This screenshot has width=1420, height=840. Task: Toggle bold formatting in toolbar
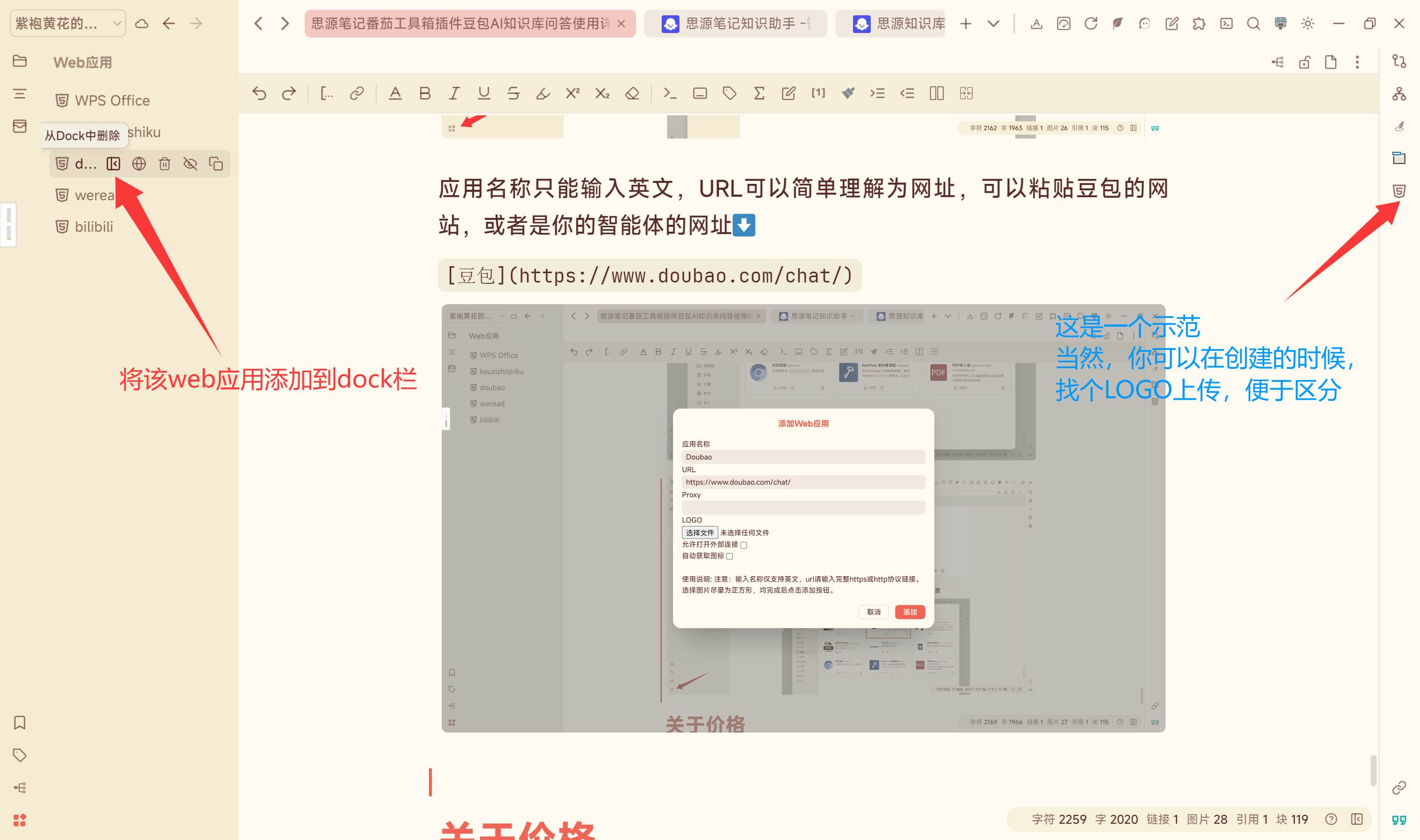click(x=425, y=93)
